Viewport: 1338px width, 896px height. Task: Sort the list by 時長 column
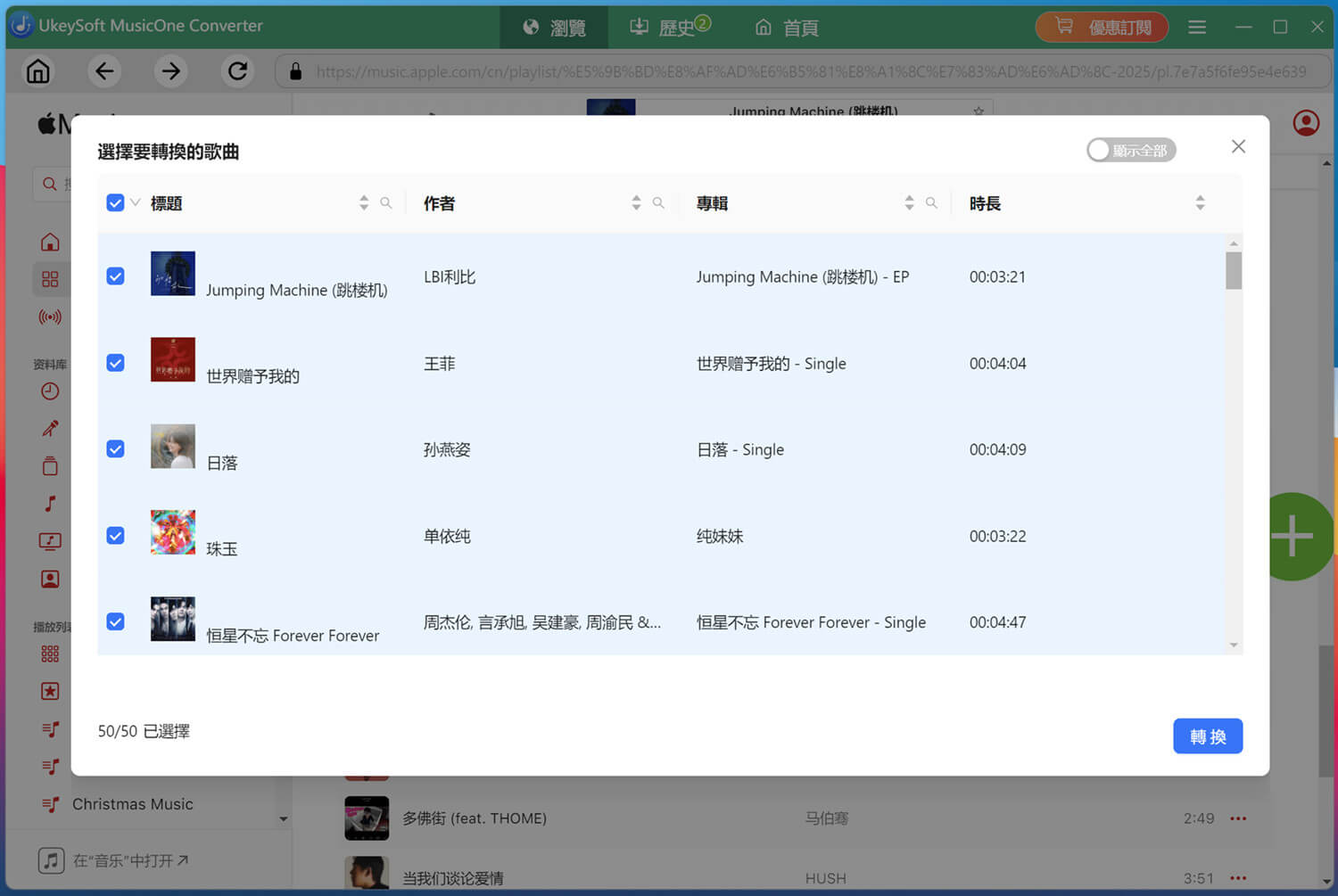[1200, 203]
